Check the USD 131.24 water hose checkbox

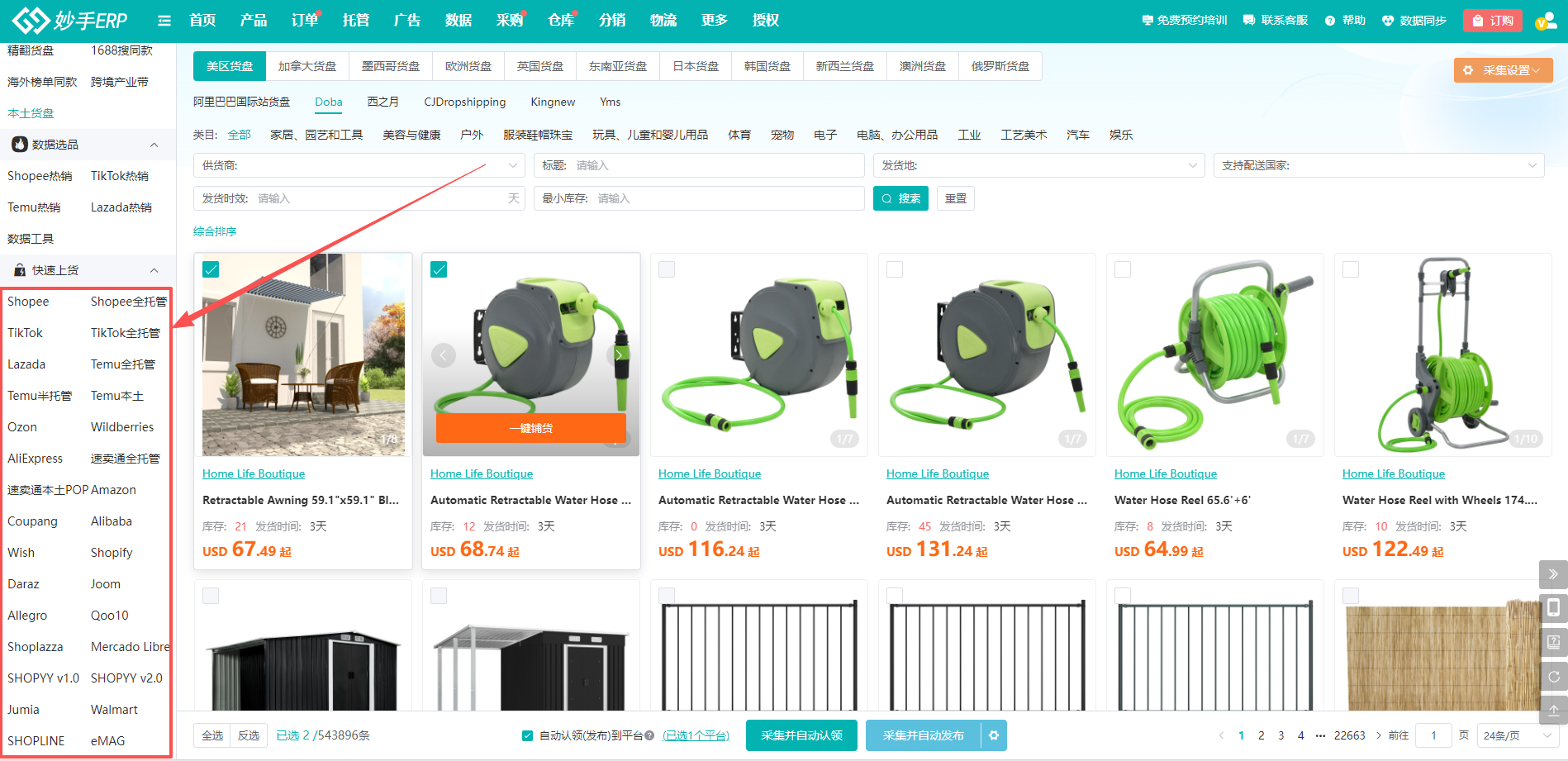(x=895, y=269)
